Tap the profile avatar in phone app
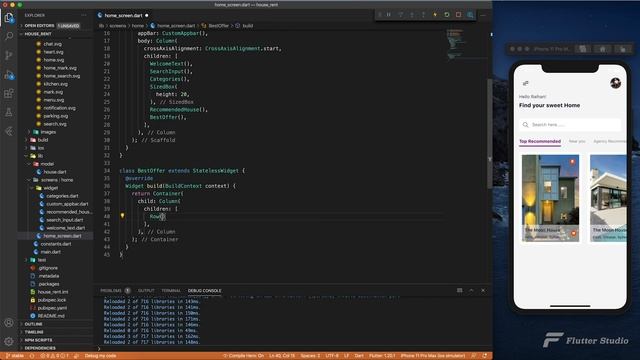 click(x=616, y=83)
